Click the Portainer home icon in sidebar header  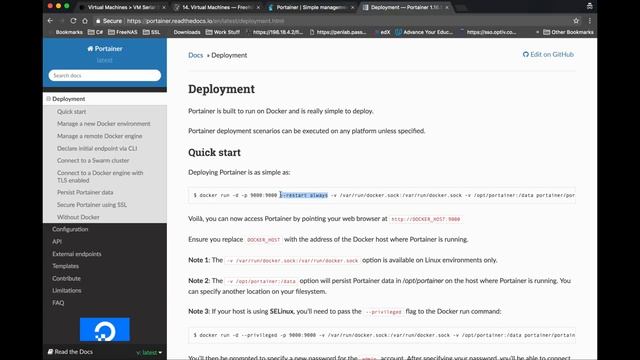click(90, 49)
